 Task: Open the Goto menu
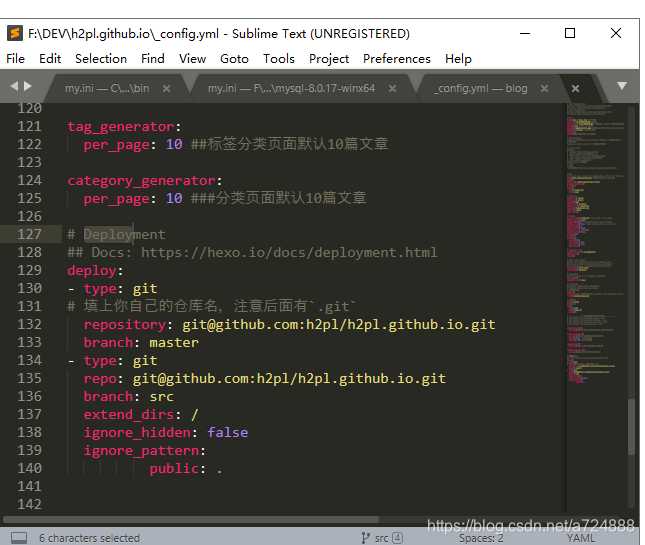click(x=234, y=58)
